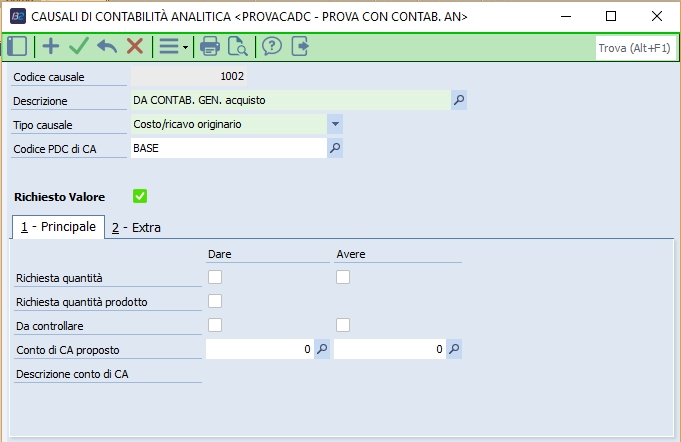Click the panel icon at toolbar's left end
This screenshot has height=442, width=681.
17,46
